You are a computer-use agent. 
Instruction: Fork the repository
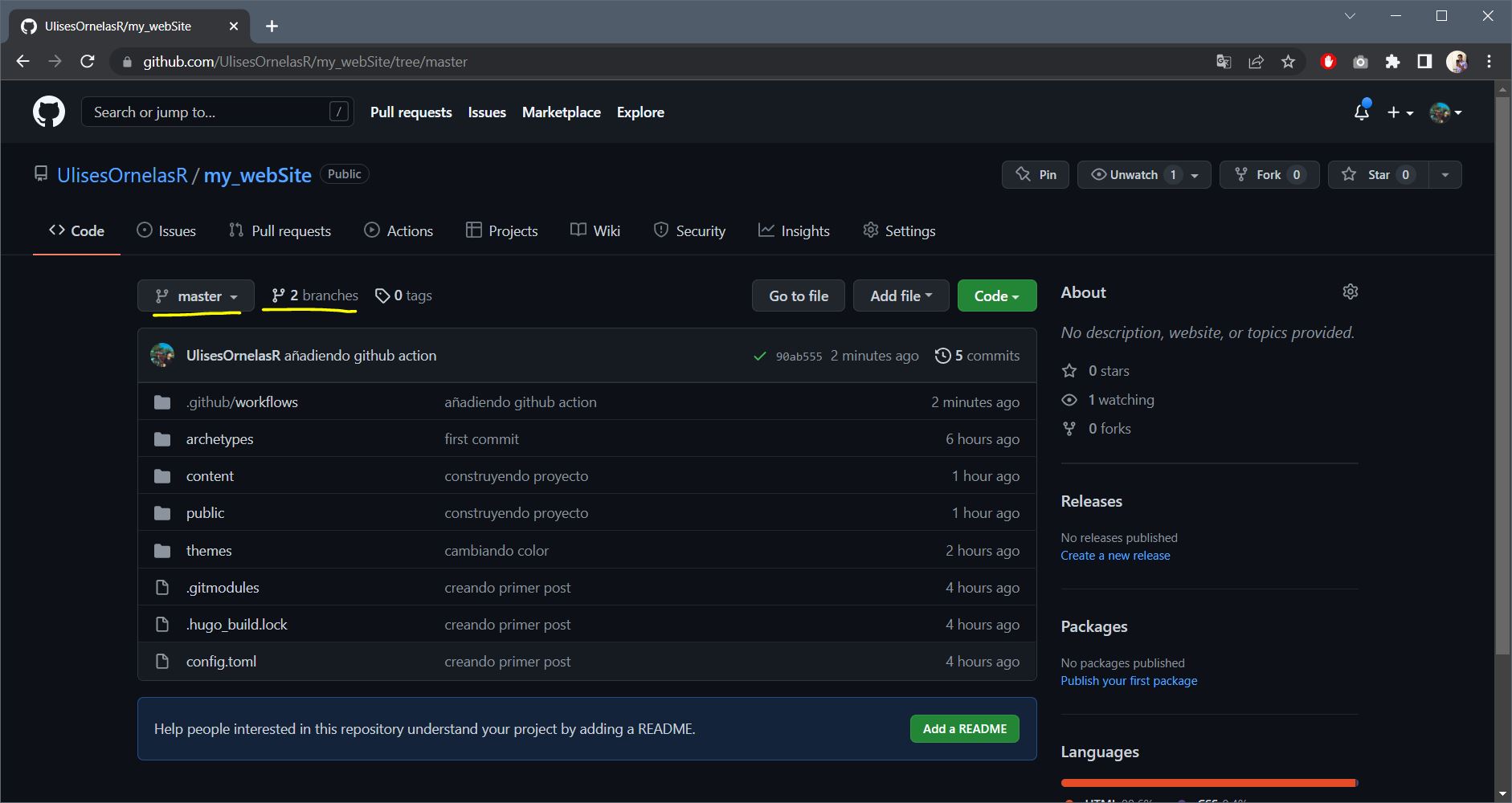click(x=1269, y=175)
